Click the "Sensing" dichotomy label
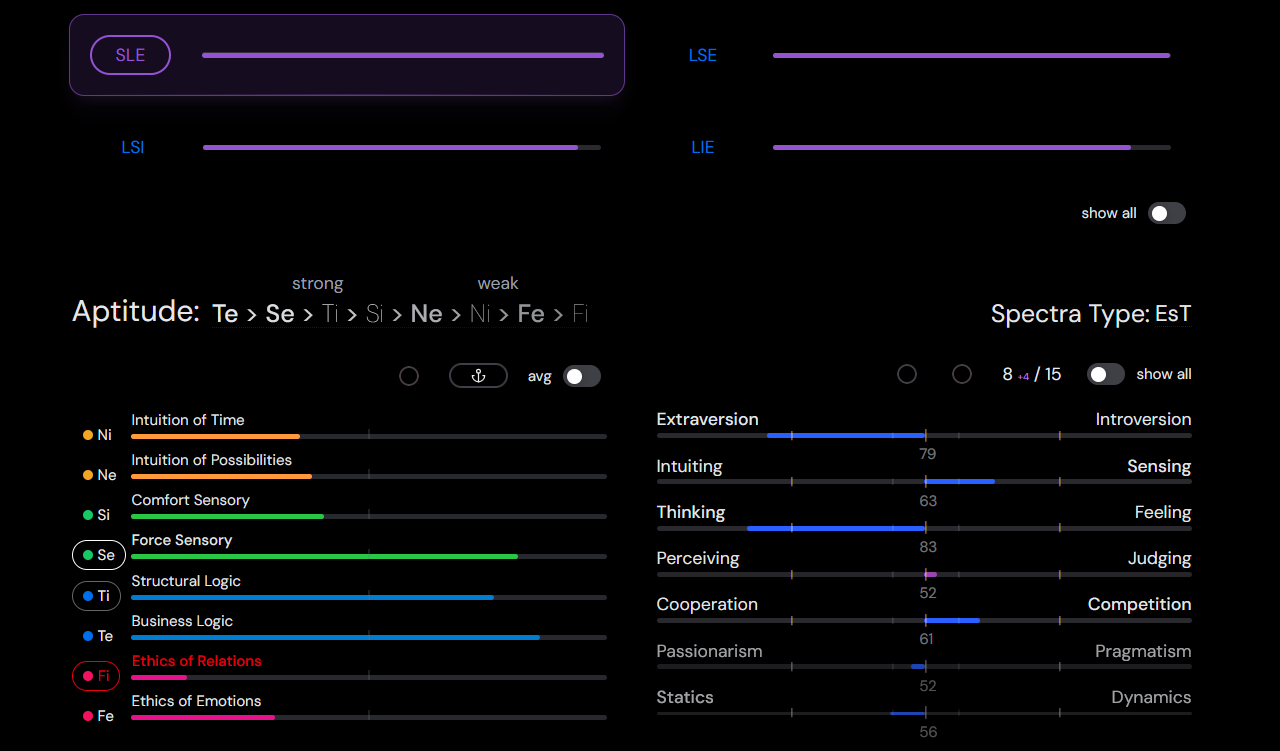This screenshot has height=751, width=1280. 1159,466
